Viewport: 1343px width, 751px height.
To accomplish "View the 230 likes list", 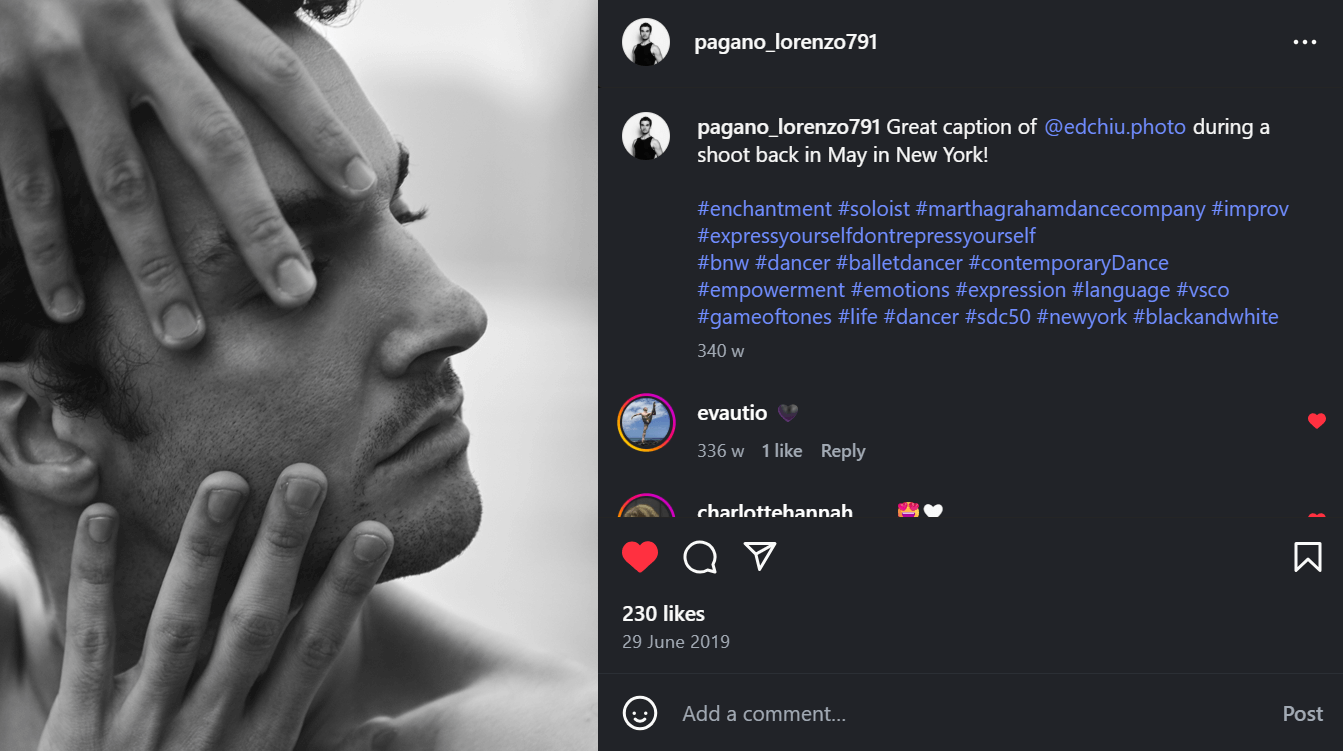I will pos(663,614).
